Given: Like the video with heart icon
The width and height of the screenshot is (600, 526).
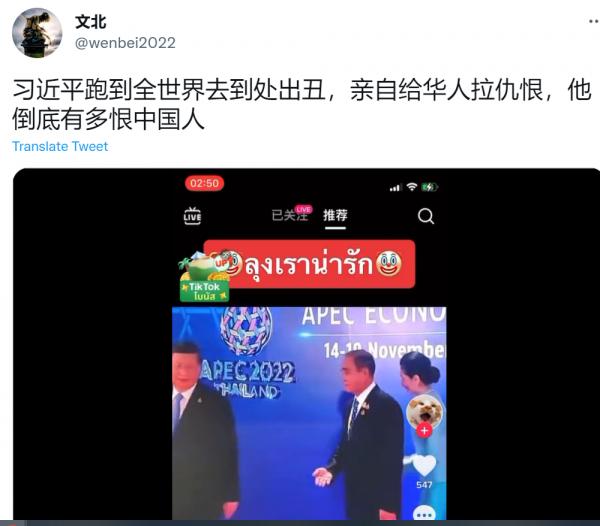Looking at the screenshot, I should (x=424, y=466).
